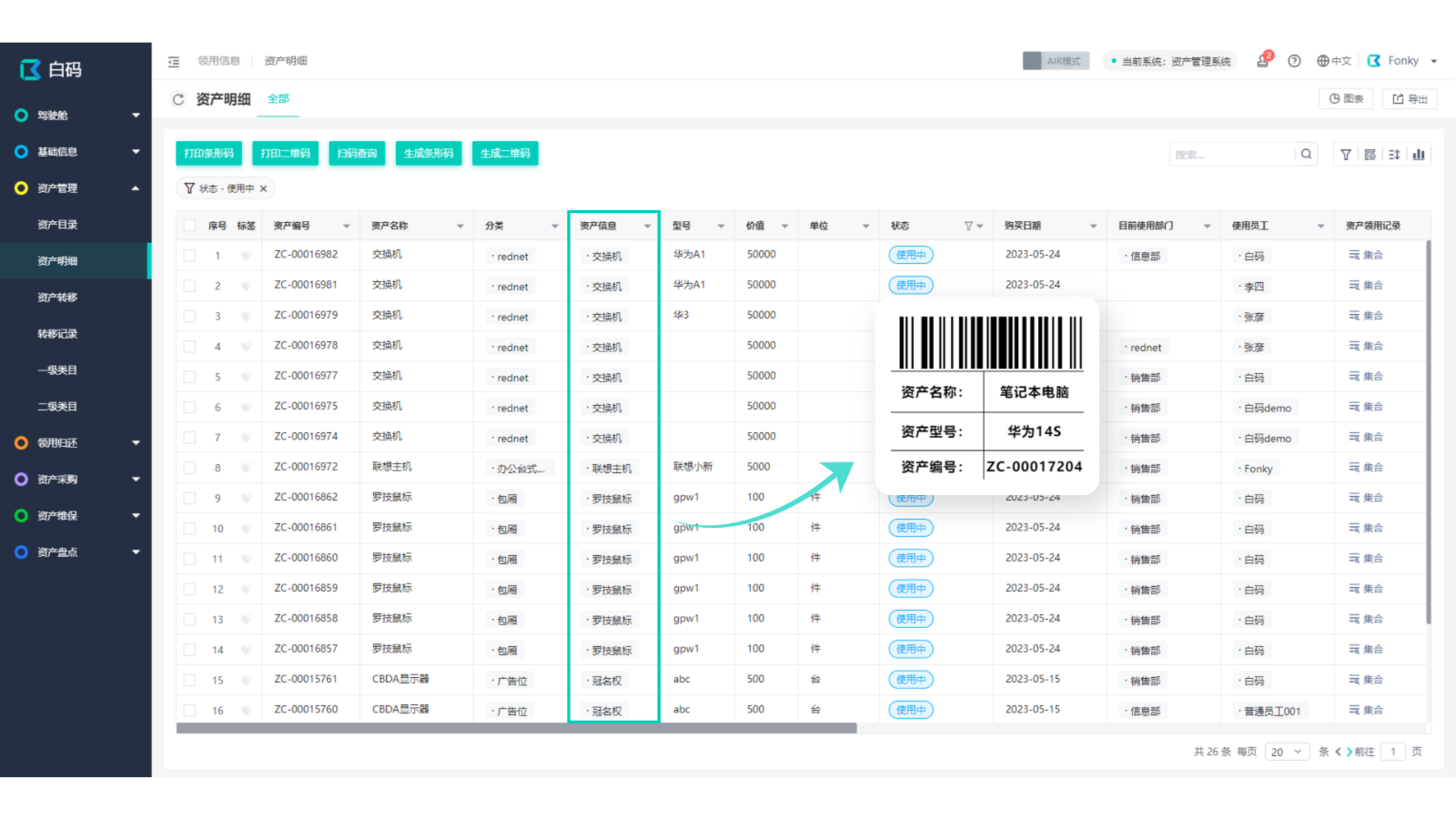Check the checkbox for row 6 ZC-00016975

pos(189,408)
